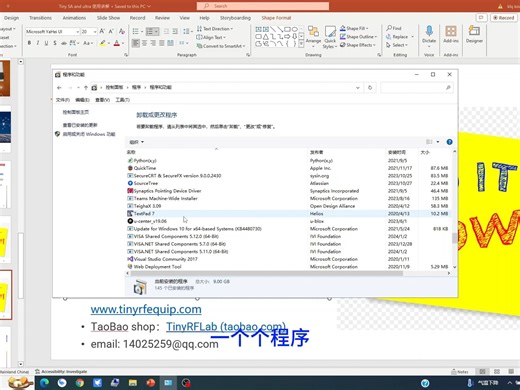Open www.tinyrfequip.com link on slide
The width and height of the screenshot is (520, 390).
tap(146, 309)
